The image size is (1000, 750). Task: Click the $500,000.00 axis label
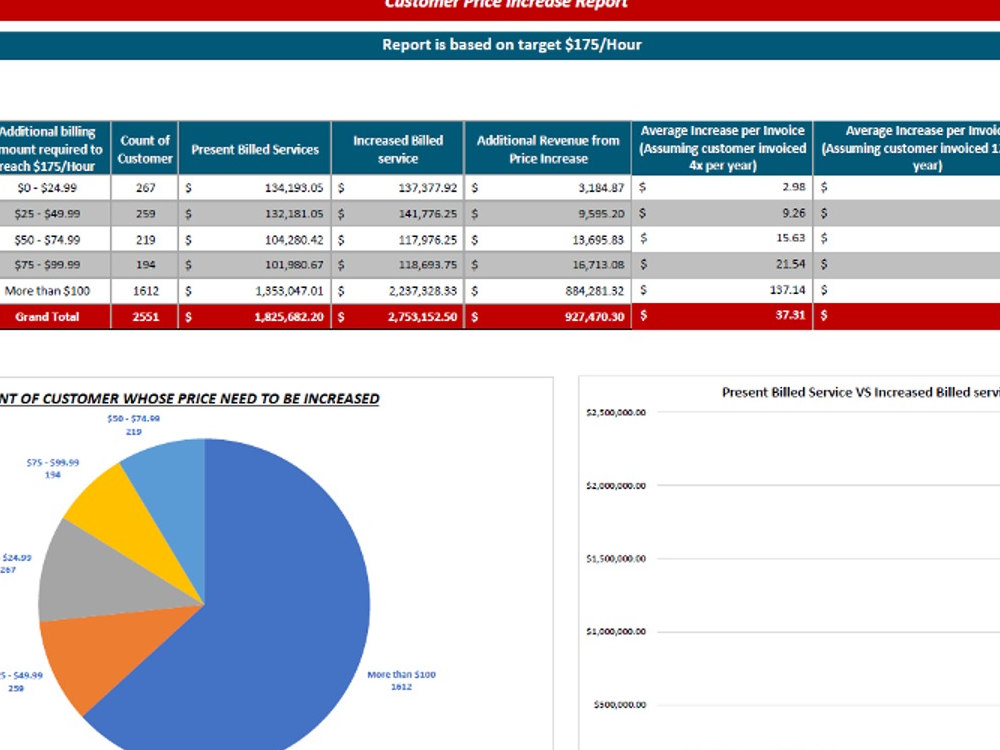click(x=619, y=705)
